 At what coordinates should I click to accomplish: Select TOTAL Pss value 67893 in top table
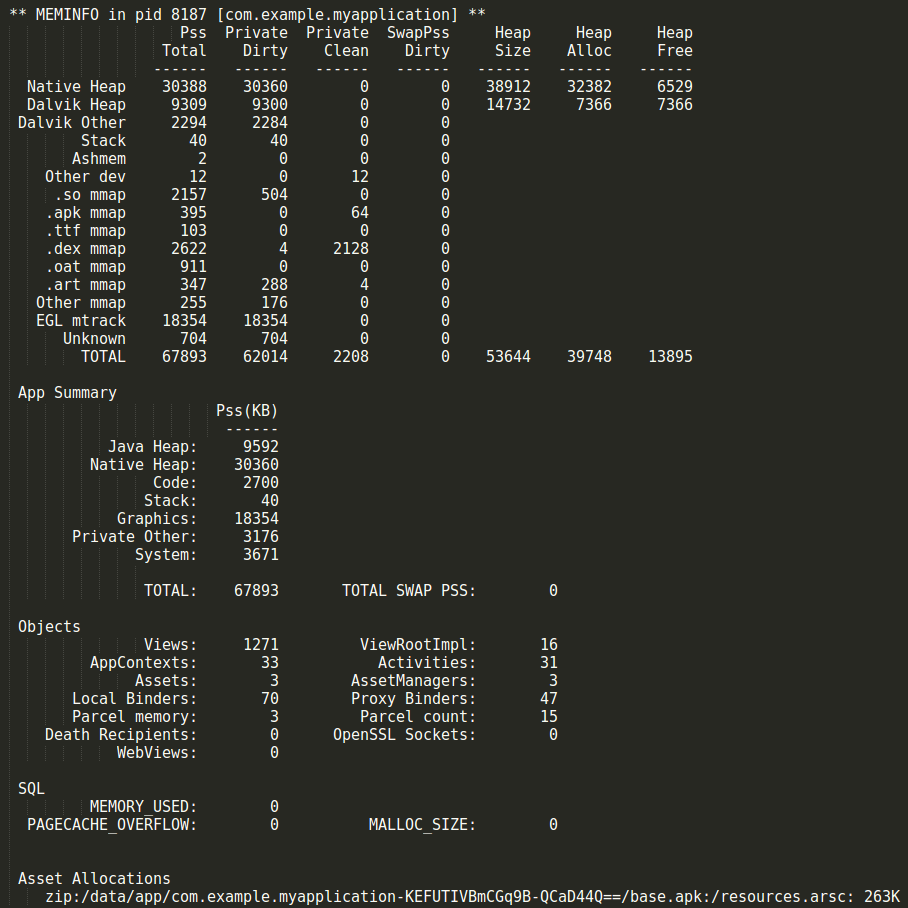[x=184, y=357]
